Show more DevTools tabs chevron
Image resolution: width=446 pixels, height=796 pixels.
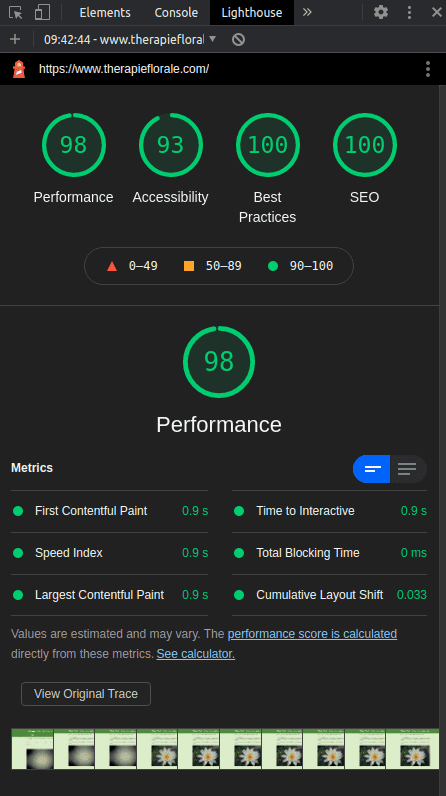pyautogui.click(x=307, y=12)
